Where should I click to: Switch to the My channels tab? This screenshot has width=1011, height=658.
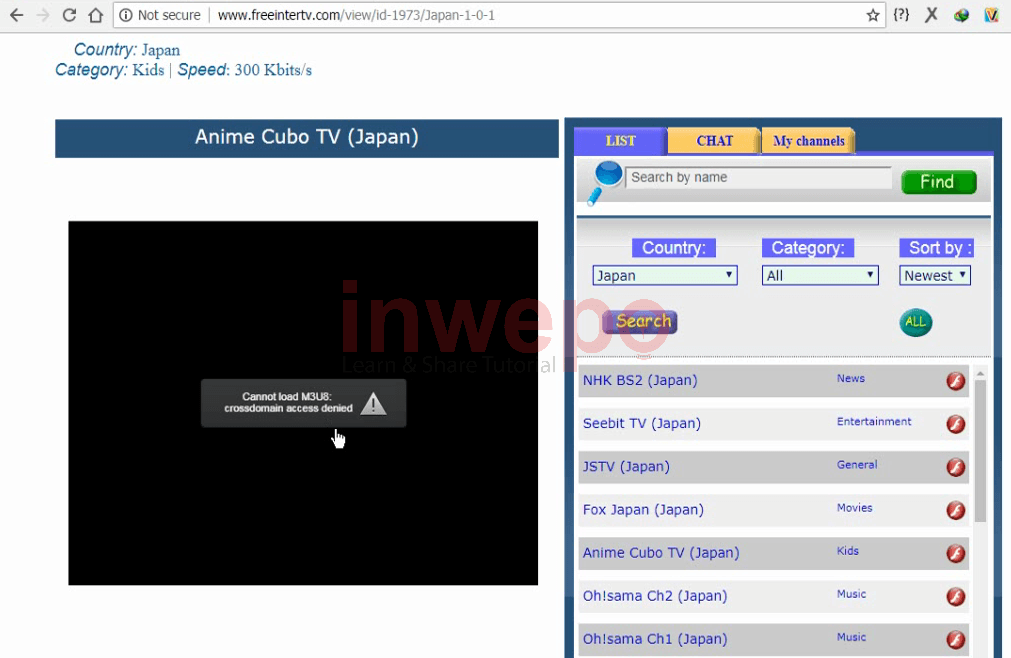pos(809,141)
